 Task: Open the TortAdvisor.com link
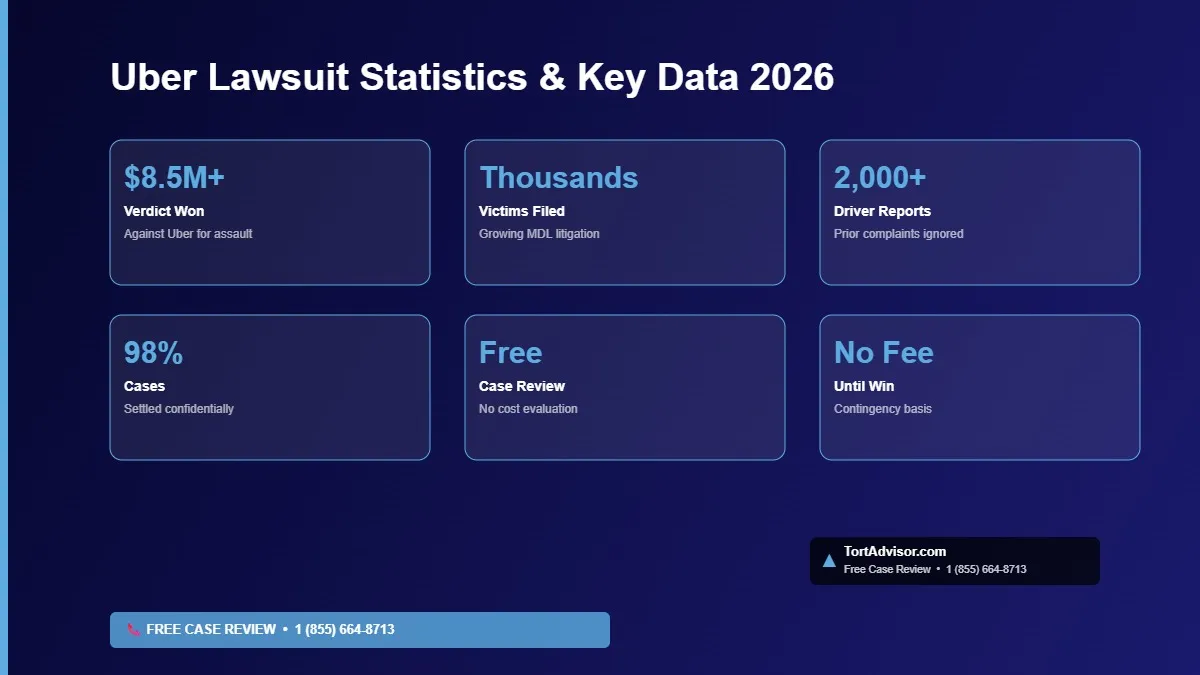(895, 551)
